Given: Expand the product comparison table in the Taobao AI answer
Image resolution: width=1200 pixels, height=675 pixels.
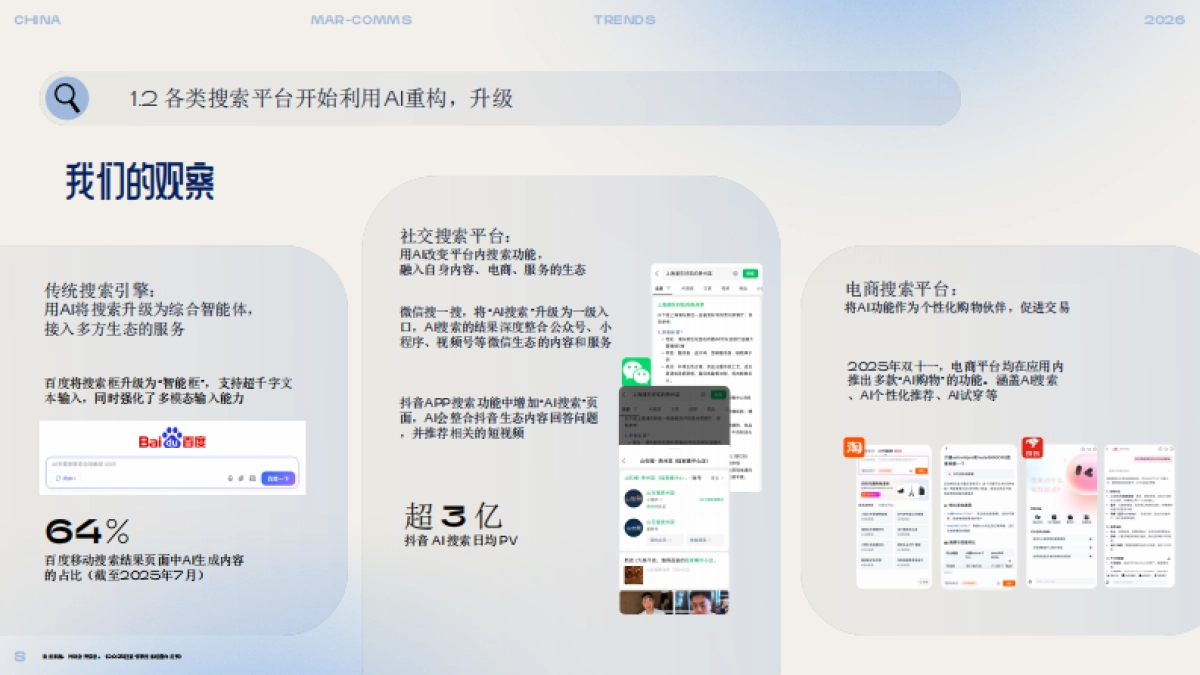Looking at the screenshot, I should click(x=1009, y=560).
